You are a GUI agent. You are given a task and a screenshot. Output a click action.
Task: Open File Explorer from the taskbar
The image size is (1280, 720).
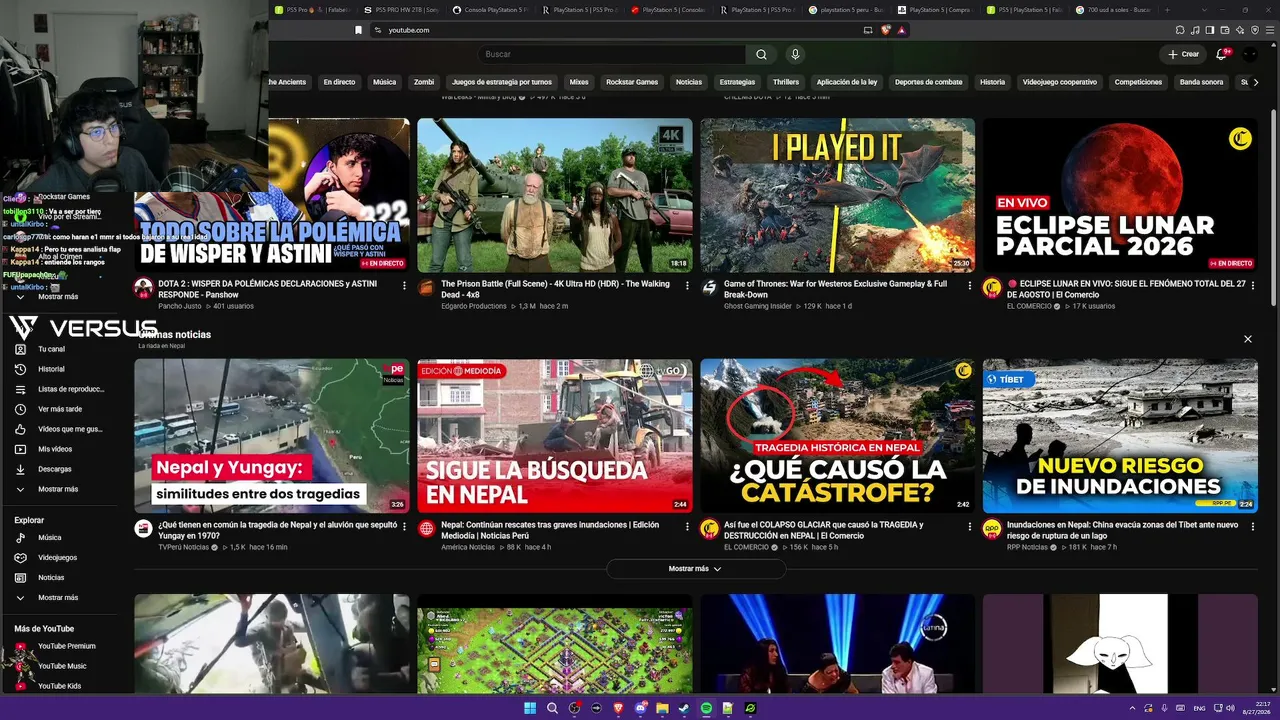click(662, 708)
